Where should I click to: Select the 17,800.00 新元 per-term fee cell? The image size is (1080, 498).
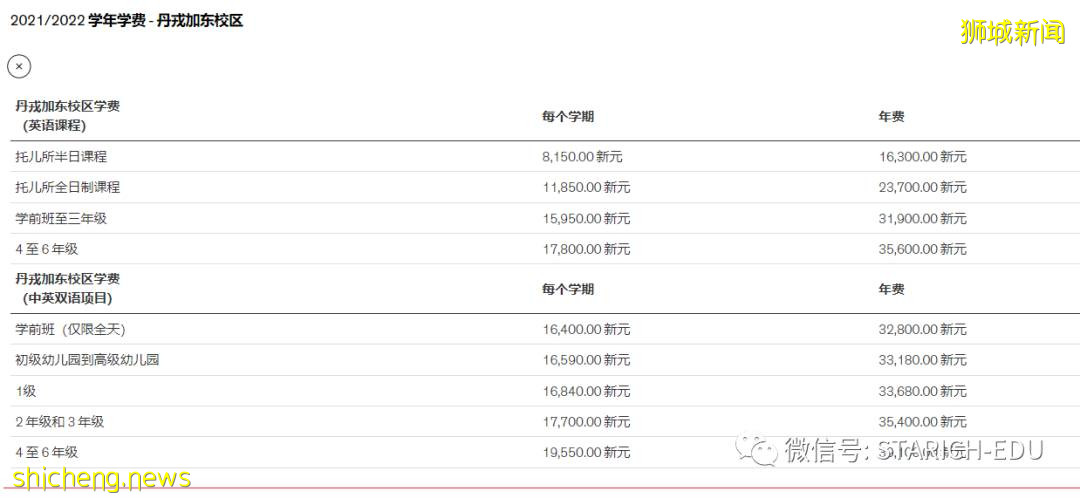(586, 249)
